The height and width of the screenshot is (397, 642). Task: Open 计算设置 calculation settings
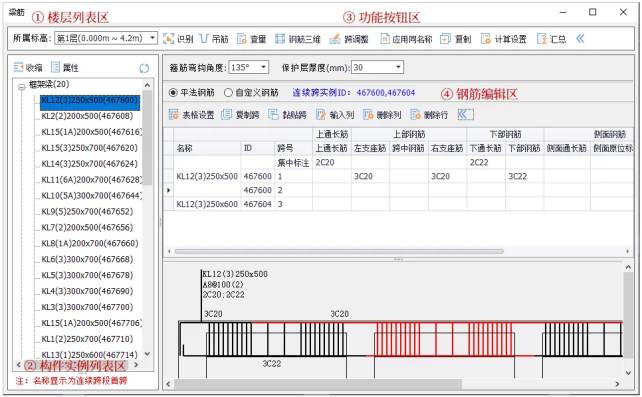click(486, 39)
